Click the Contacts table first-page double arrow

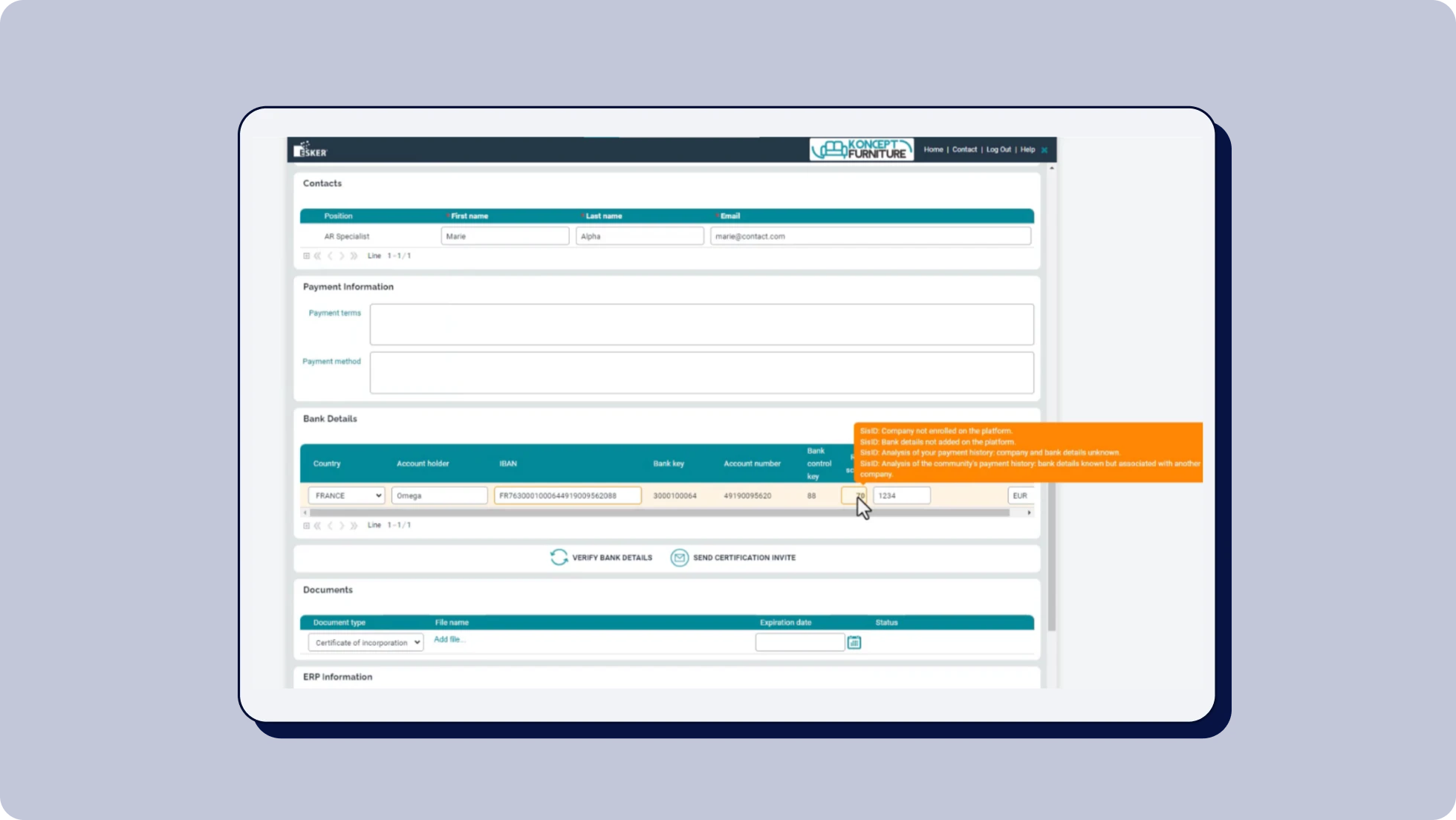click(x=317, y=256)
